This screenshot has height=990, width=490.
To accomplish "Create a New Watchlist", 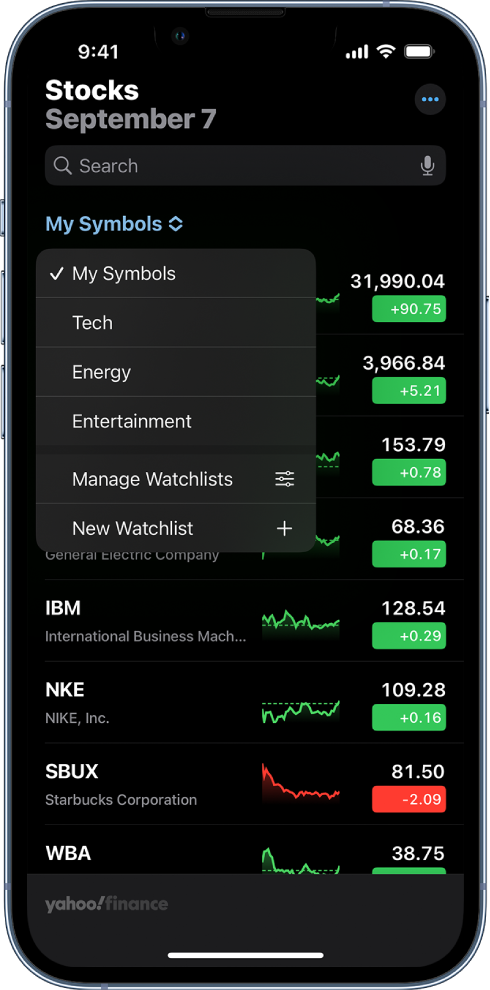I will (176, 528).
